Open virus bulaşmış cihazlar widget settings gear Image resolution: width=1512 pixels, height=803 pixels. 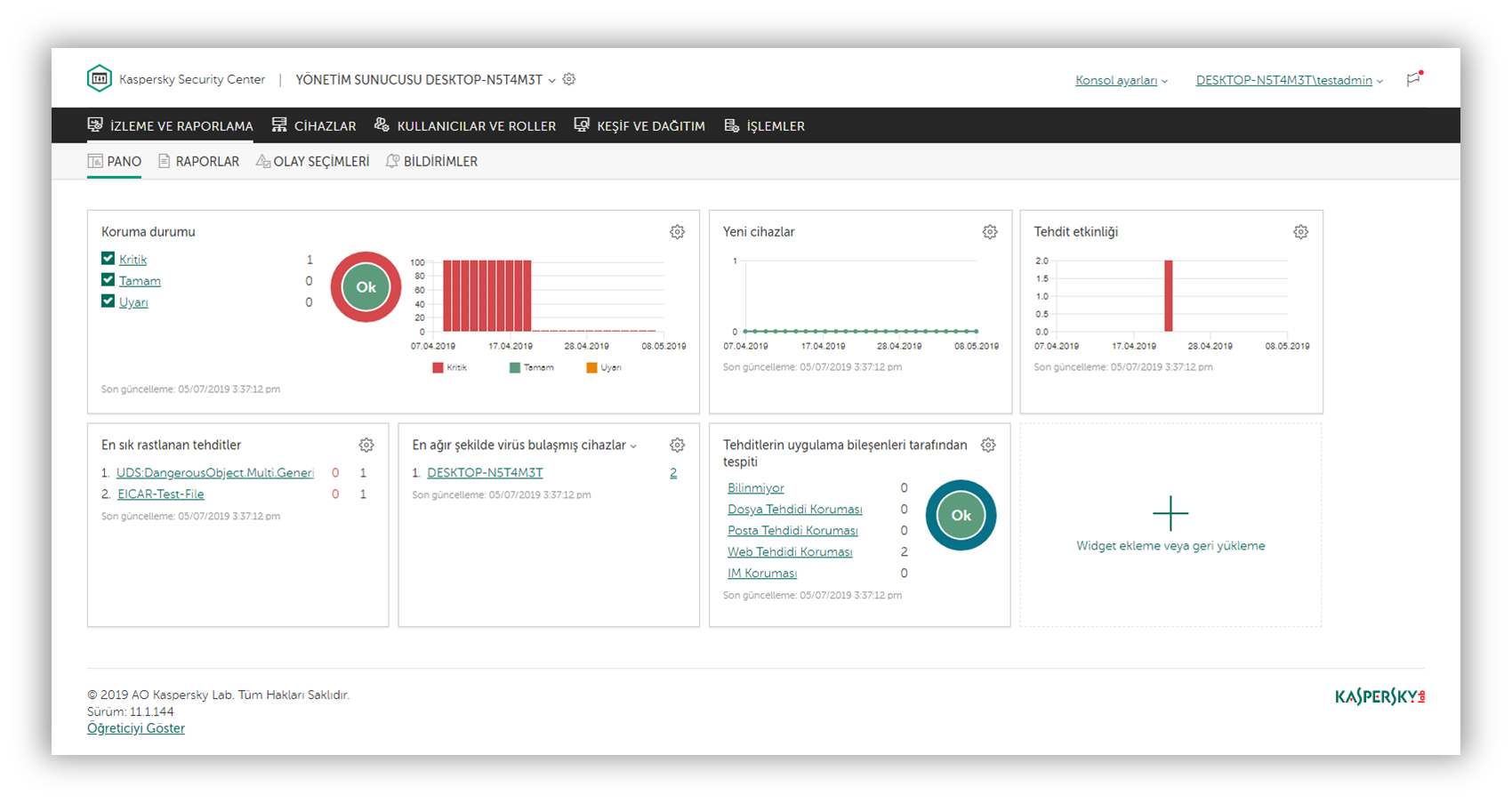point(677,446)
